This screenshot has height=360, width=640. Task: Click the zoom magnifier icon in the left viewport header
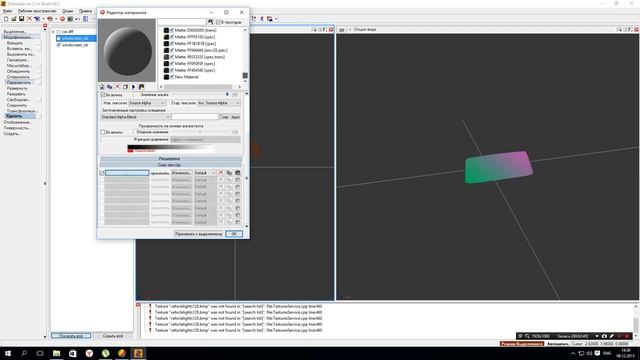pos(314,29)
